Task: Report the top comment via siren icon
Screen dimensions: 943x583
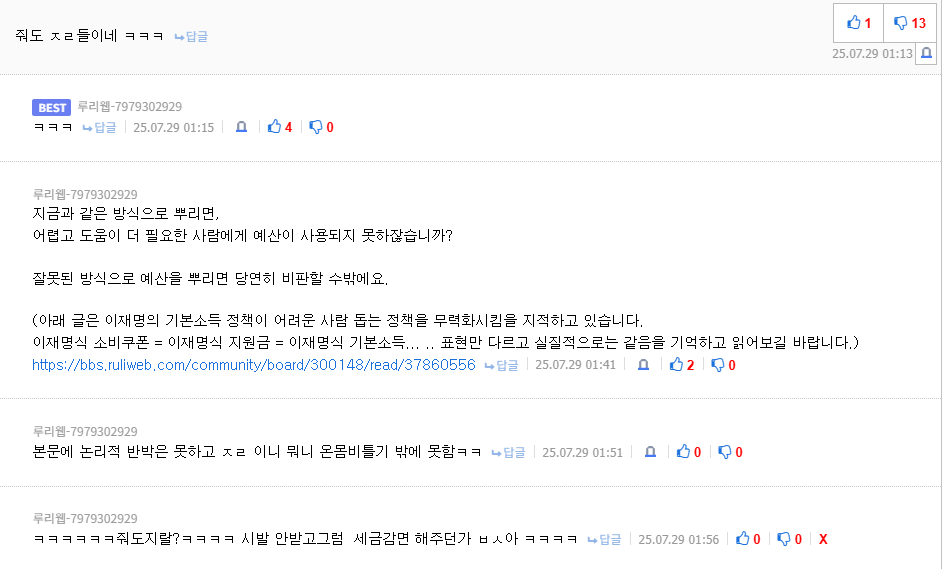Action: pos(926,54)
